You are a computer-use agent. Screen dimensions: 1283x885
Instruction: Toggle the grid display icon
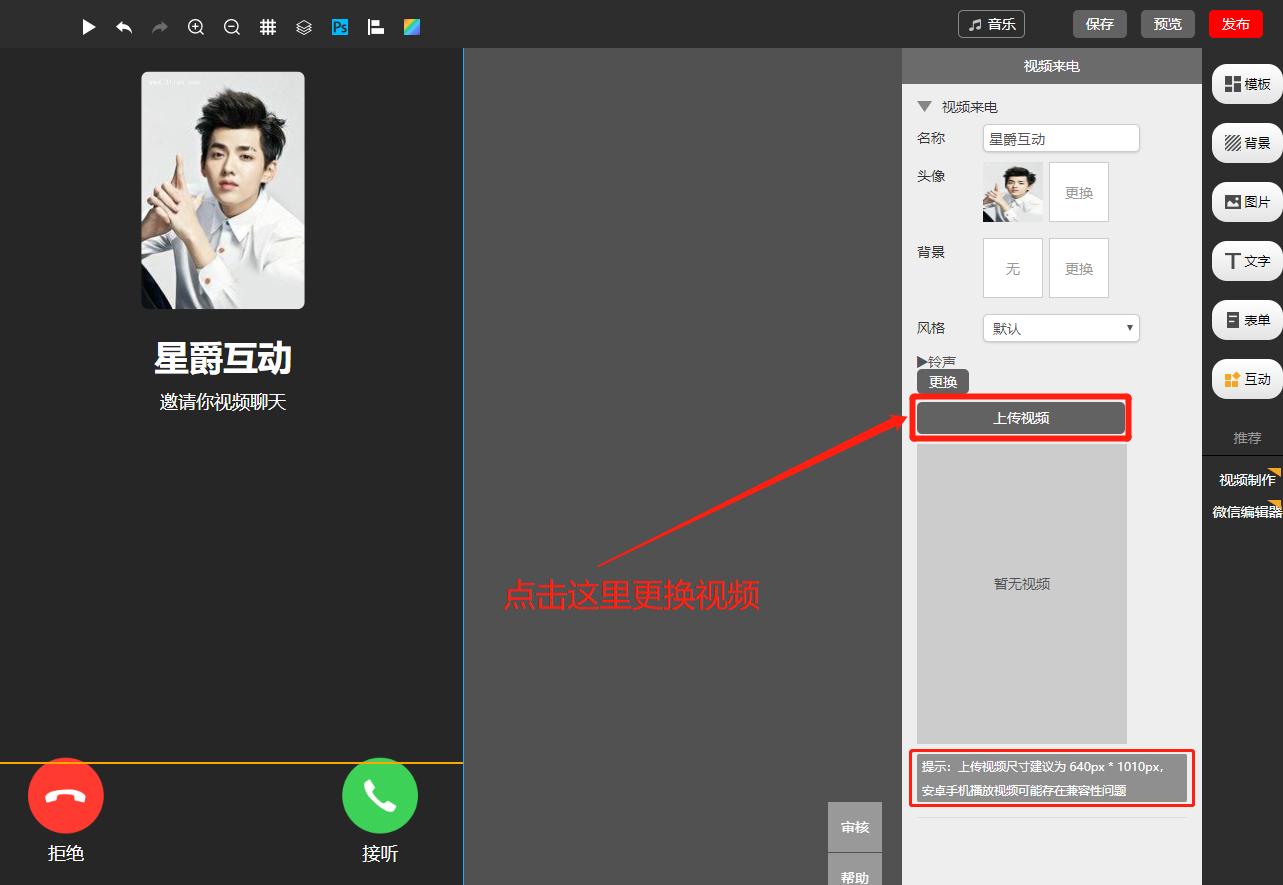(x=268, y=27)
